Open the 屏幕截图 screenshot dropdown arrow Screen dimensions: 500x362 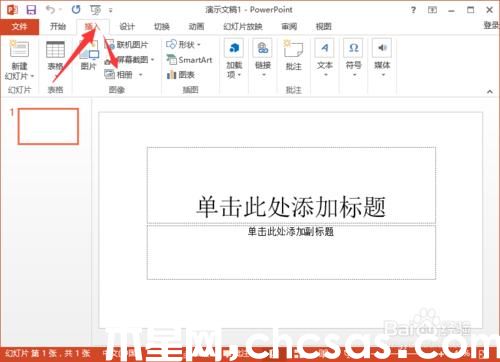153,60
